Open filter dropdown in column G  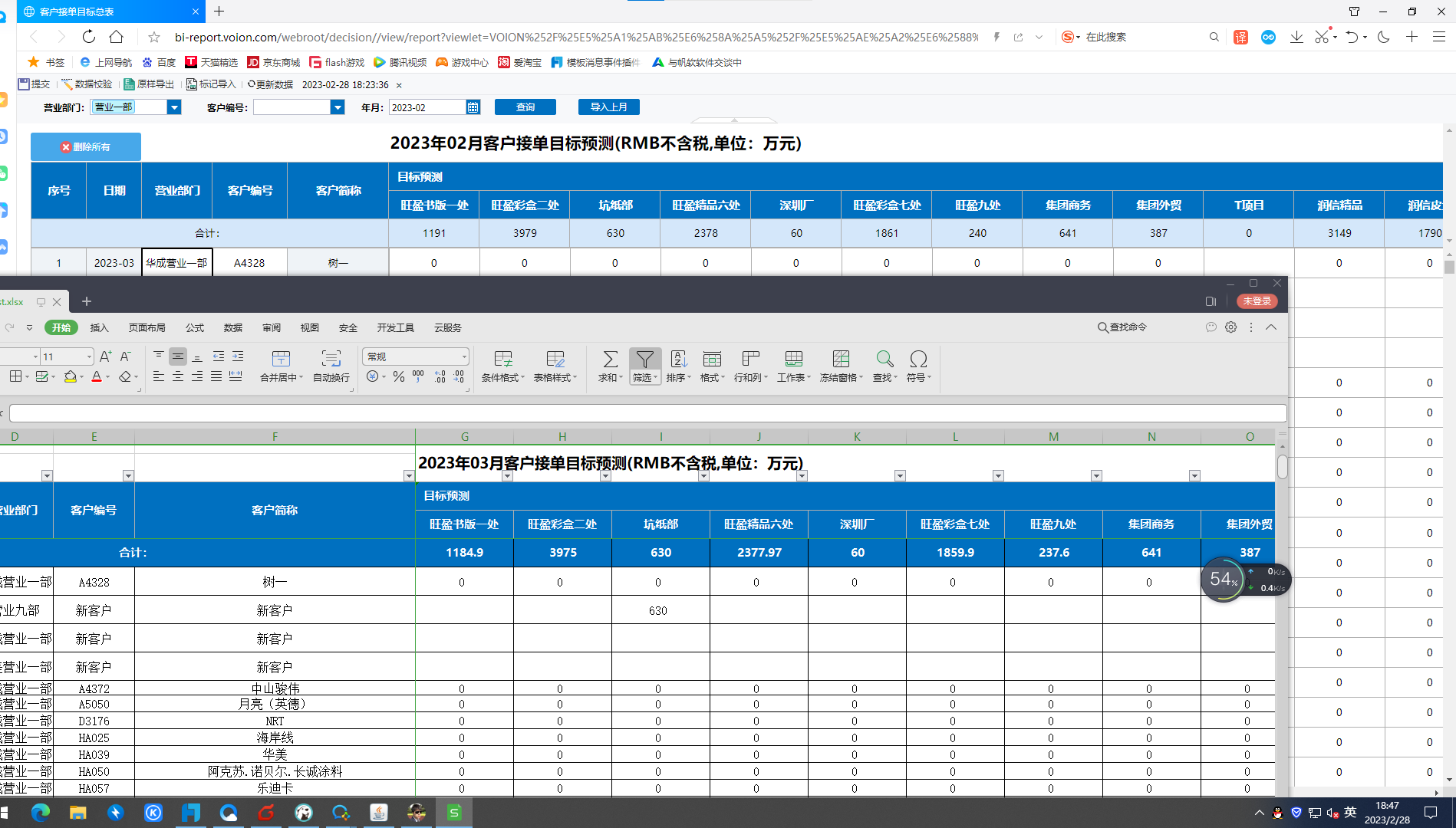tap(507, 475)
